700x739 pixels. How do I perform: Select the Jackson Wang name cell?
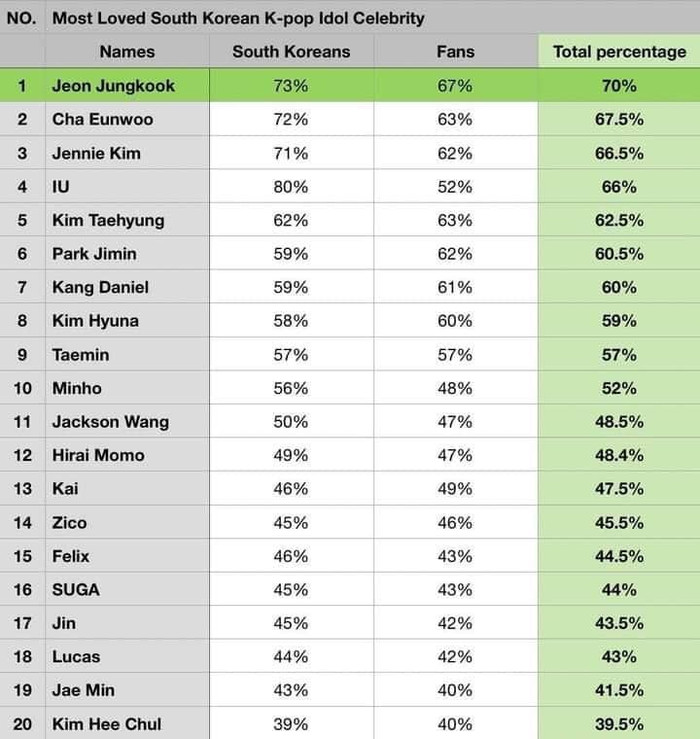point(127,421)
